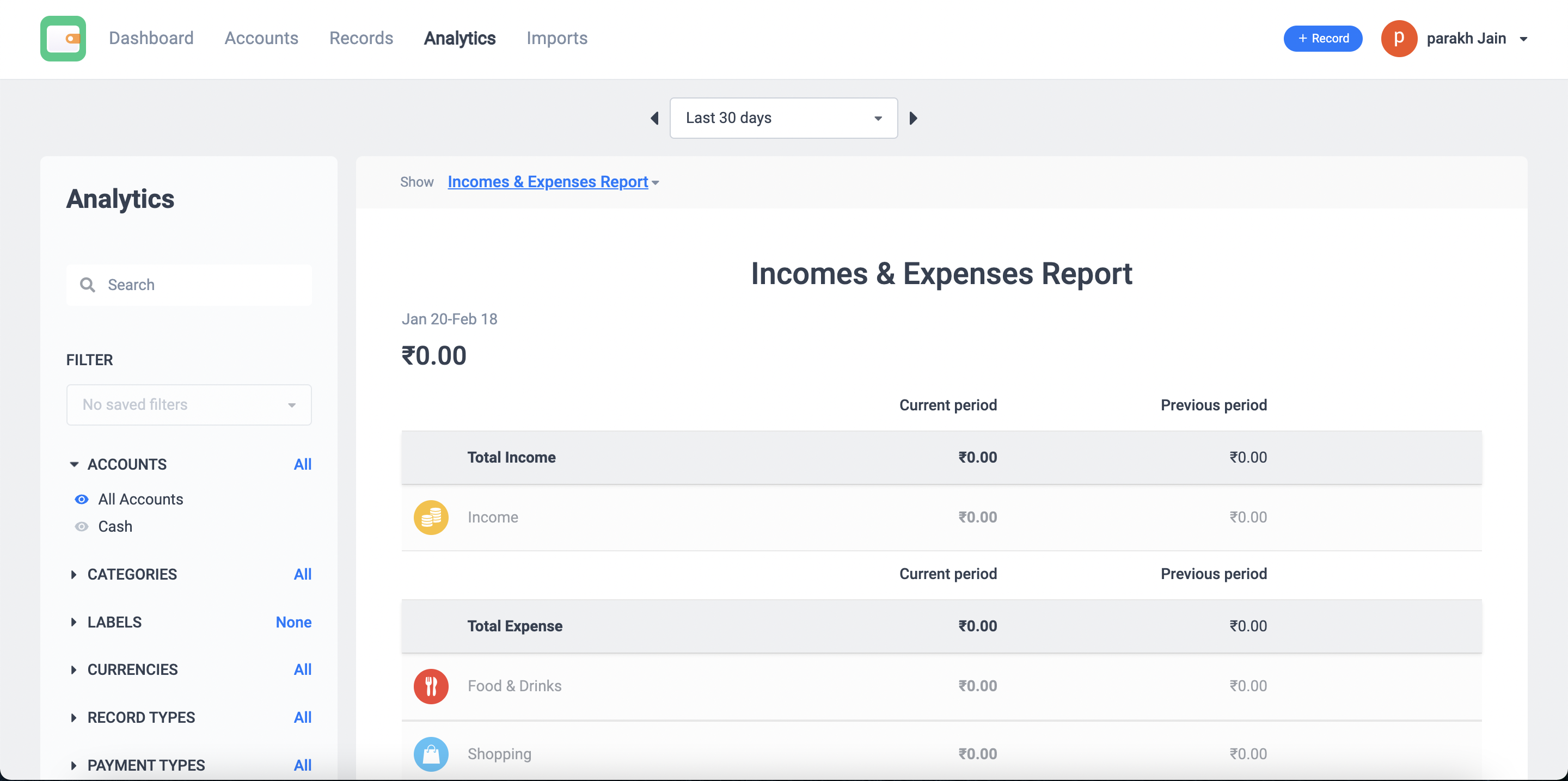Click the orange user avatar
This screenshot has height=781, width=1568.
coord(1399,38)
